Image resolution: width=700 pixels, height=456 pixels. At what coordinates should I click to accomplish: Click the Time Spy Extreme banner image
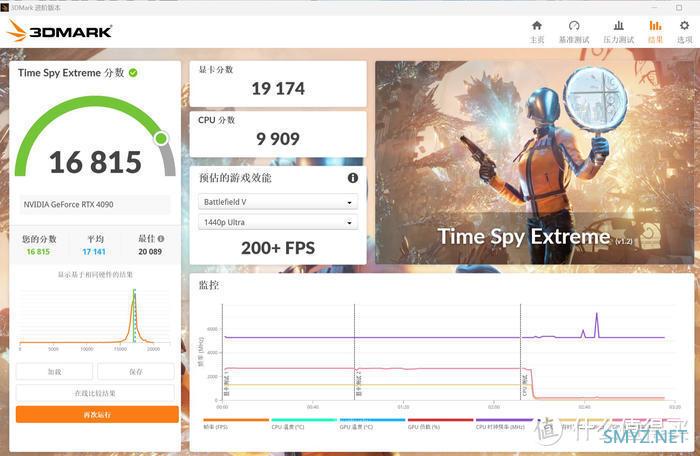pyautogui.click(x=532, y=163)
